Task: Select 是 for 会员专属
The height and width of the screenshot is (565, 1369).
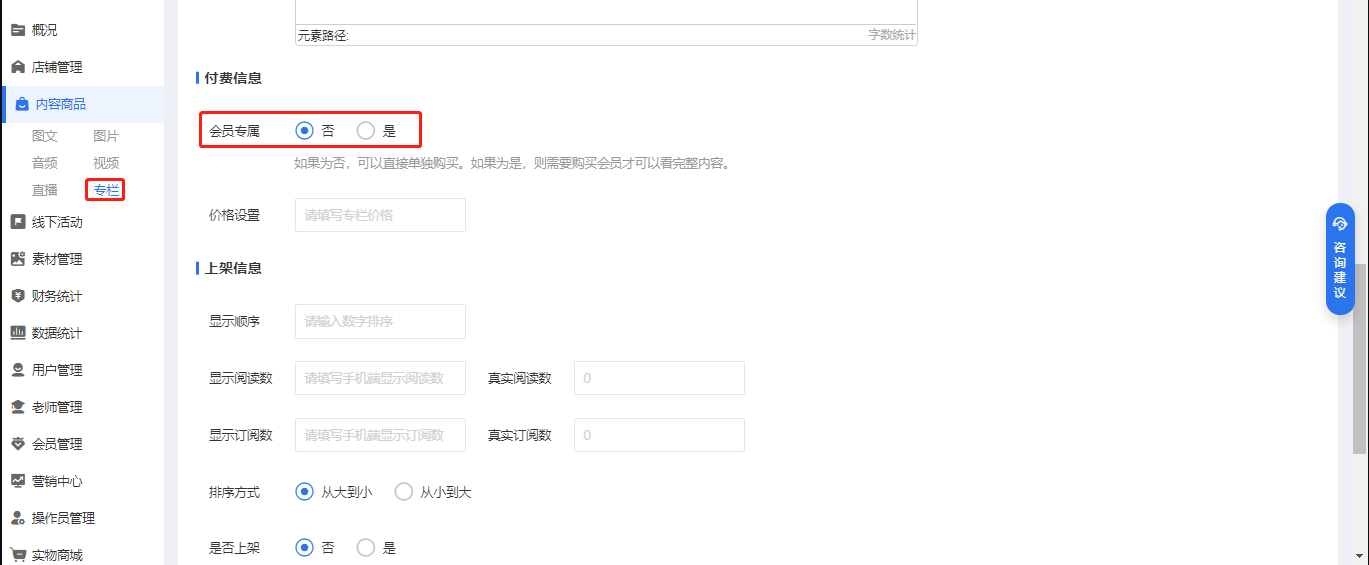Action: (366, 130)
